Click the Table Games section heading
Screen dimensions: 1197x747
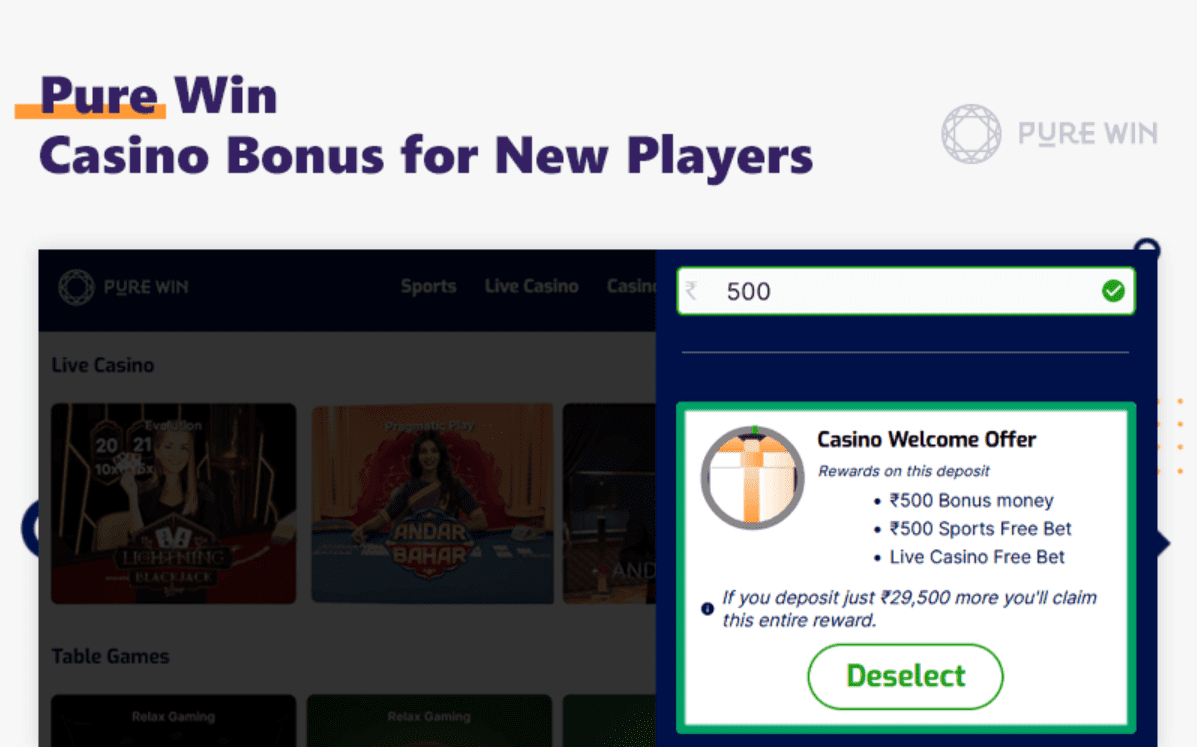point(111,656)
